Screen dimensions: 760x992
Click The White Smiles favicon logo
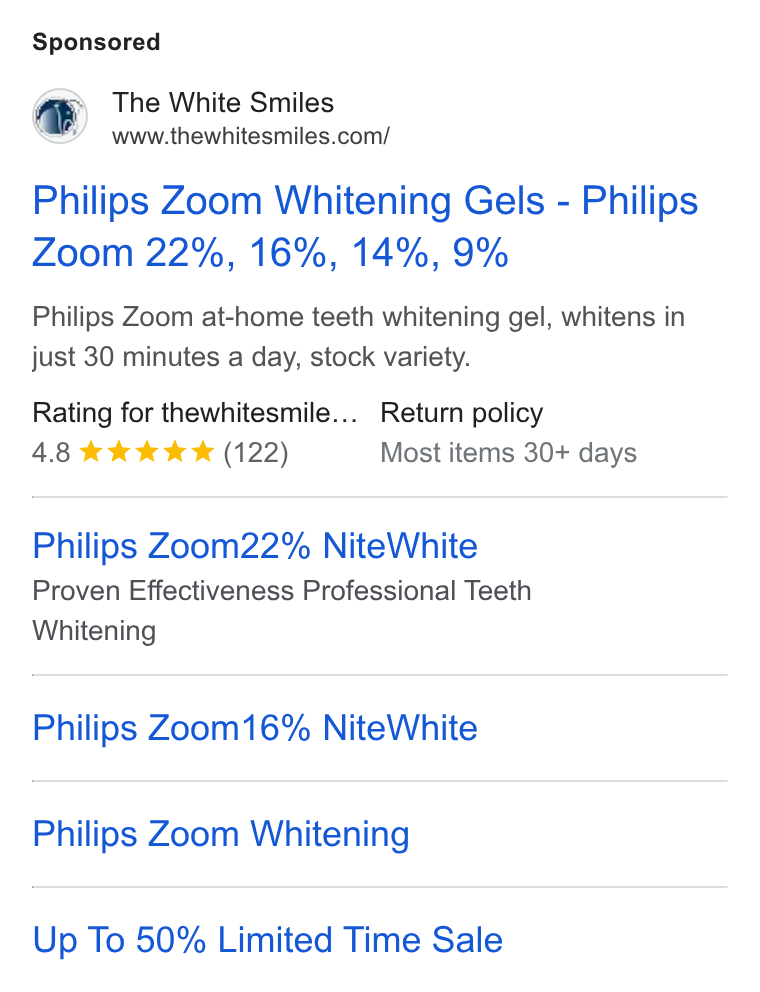coord(60,116)
